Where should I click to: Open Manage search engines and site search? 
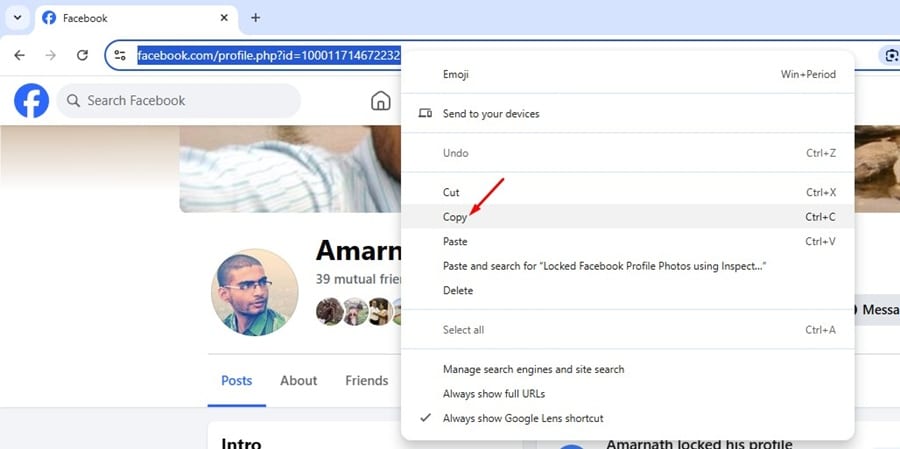[x=627, y=369]
